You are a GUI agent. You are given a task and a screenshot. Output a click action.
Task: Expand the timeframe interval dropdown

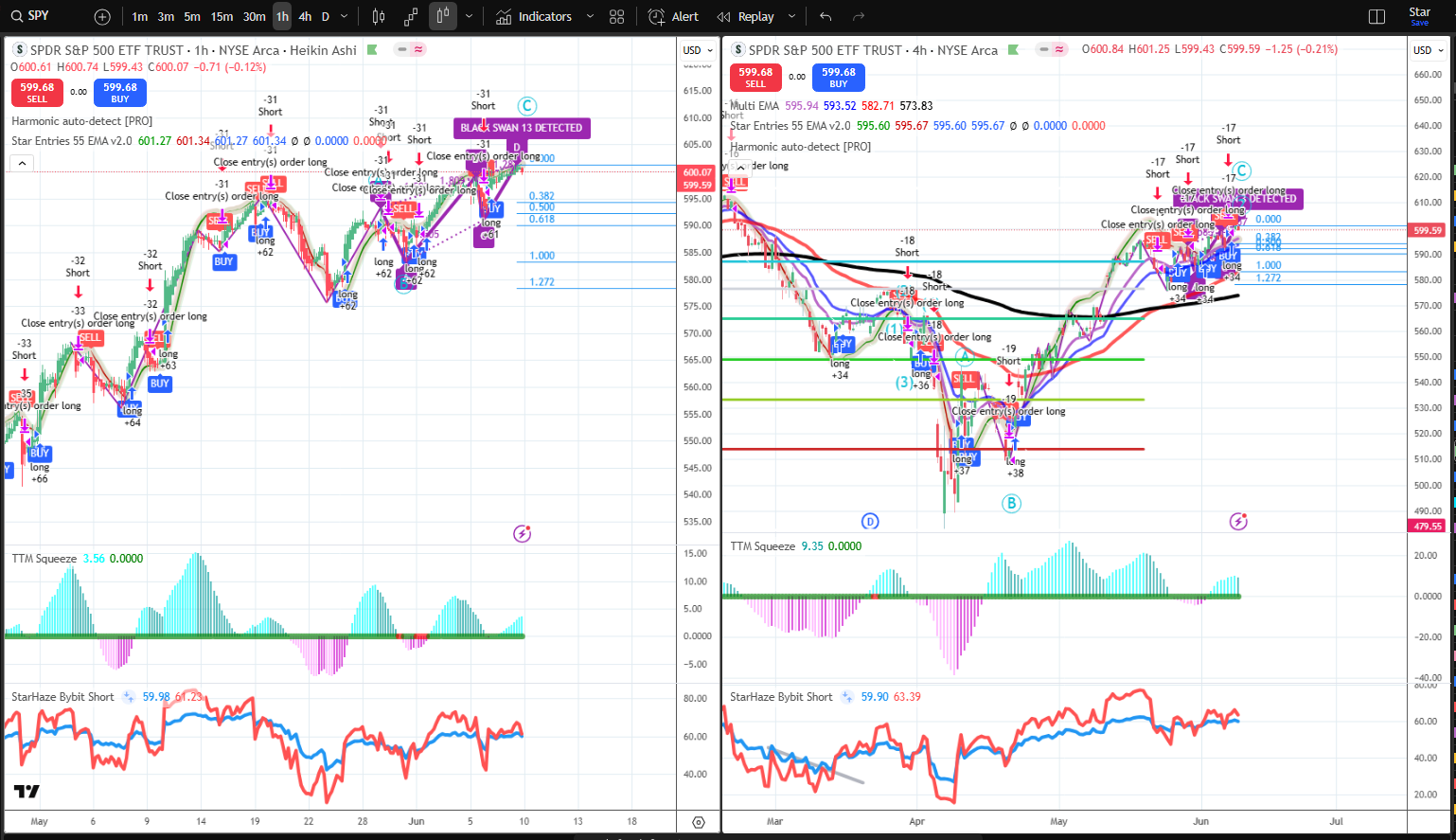tap(345, 17)
